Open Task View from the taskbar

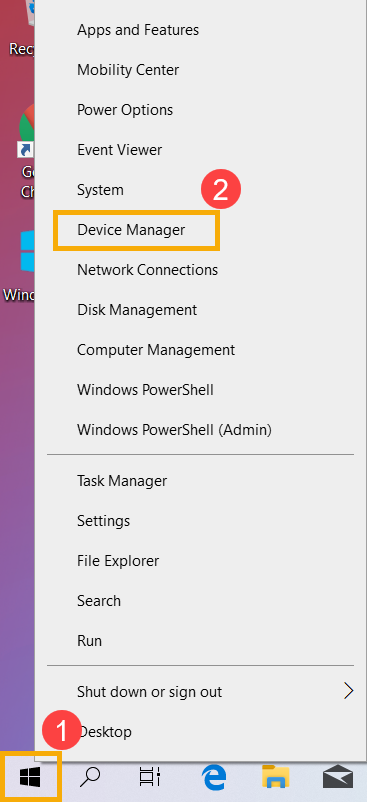tap(150, 777)
